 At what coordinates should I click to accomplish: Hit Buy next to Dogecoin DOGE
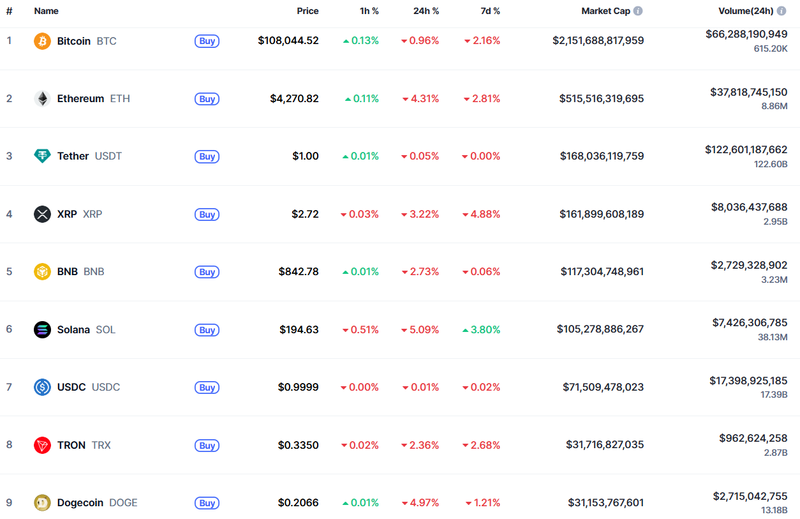point(207,503)
